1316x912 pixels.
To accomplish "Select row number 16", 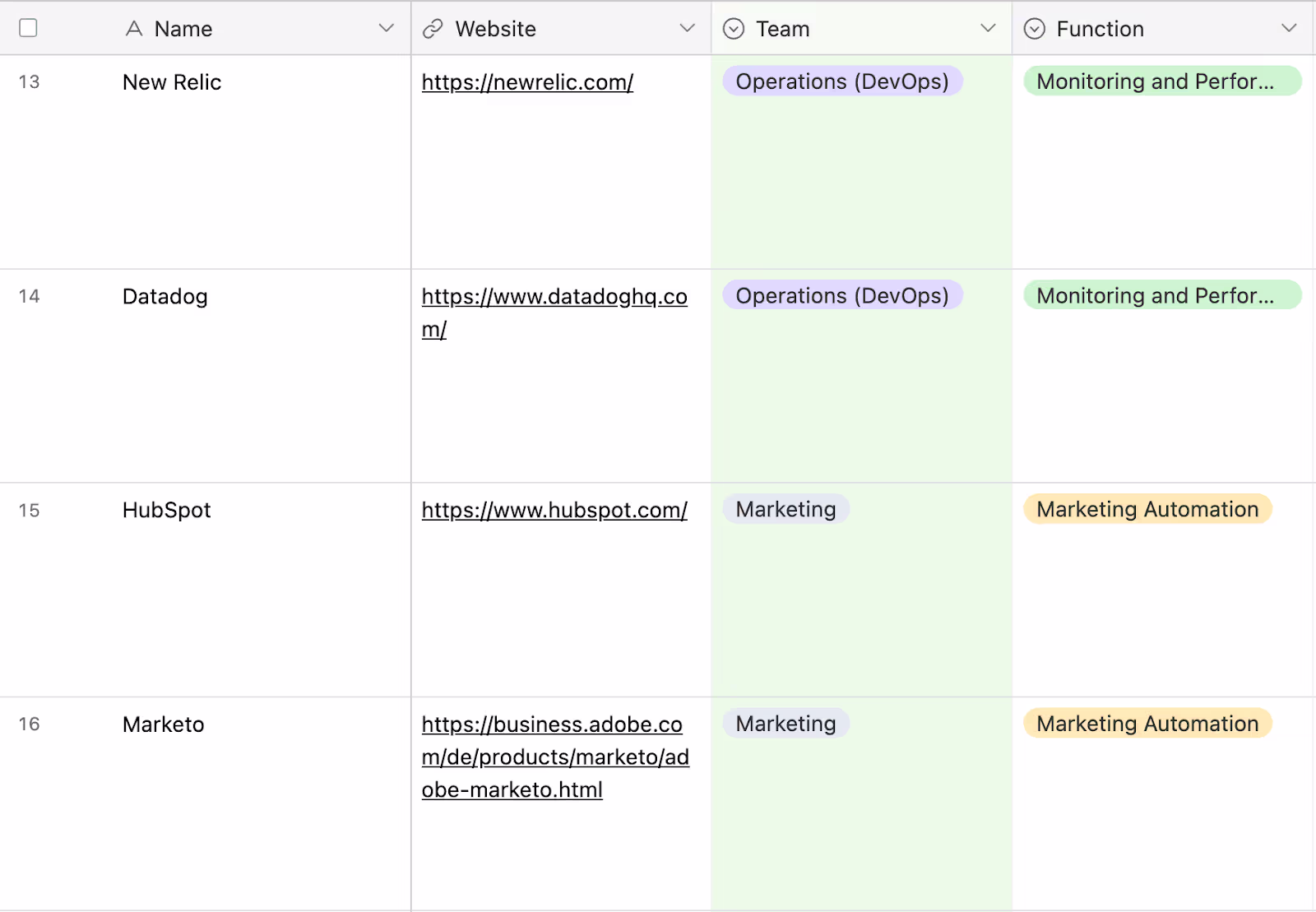I will (29, 724).
